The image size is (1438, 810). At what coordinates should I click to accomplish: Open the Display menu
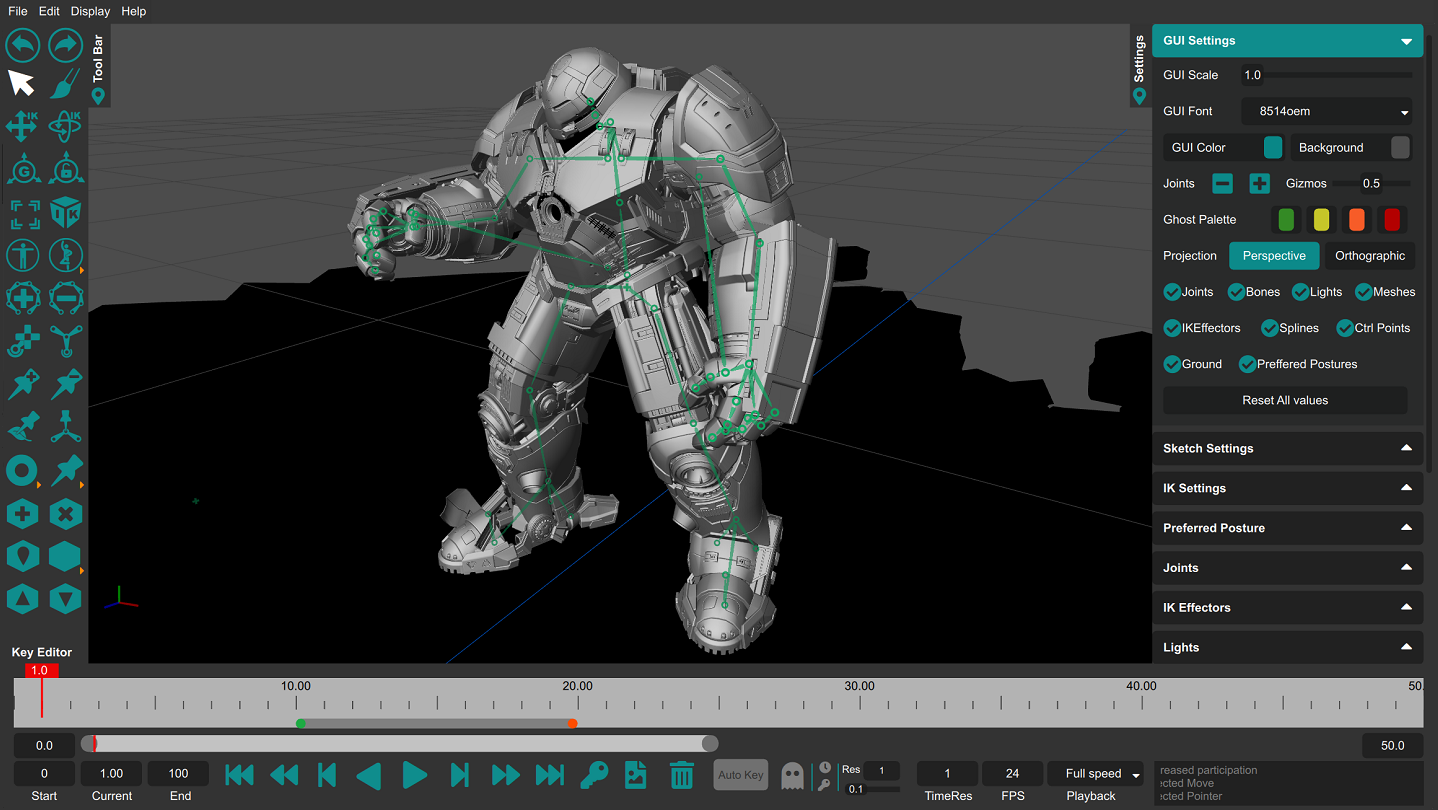click(90, 11)
